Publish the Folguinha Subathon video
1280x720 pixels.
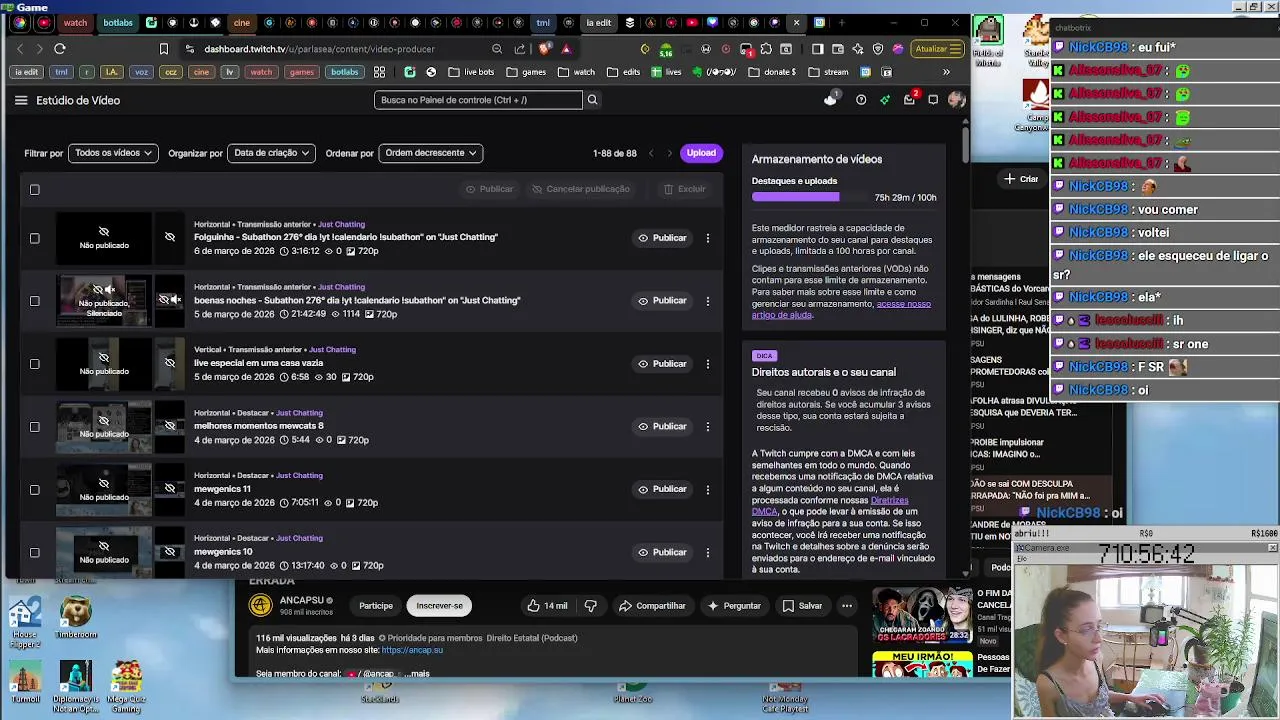(662, 238)
